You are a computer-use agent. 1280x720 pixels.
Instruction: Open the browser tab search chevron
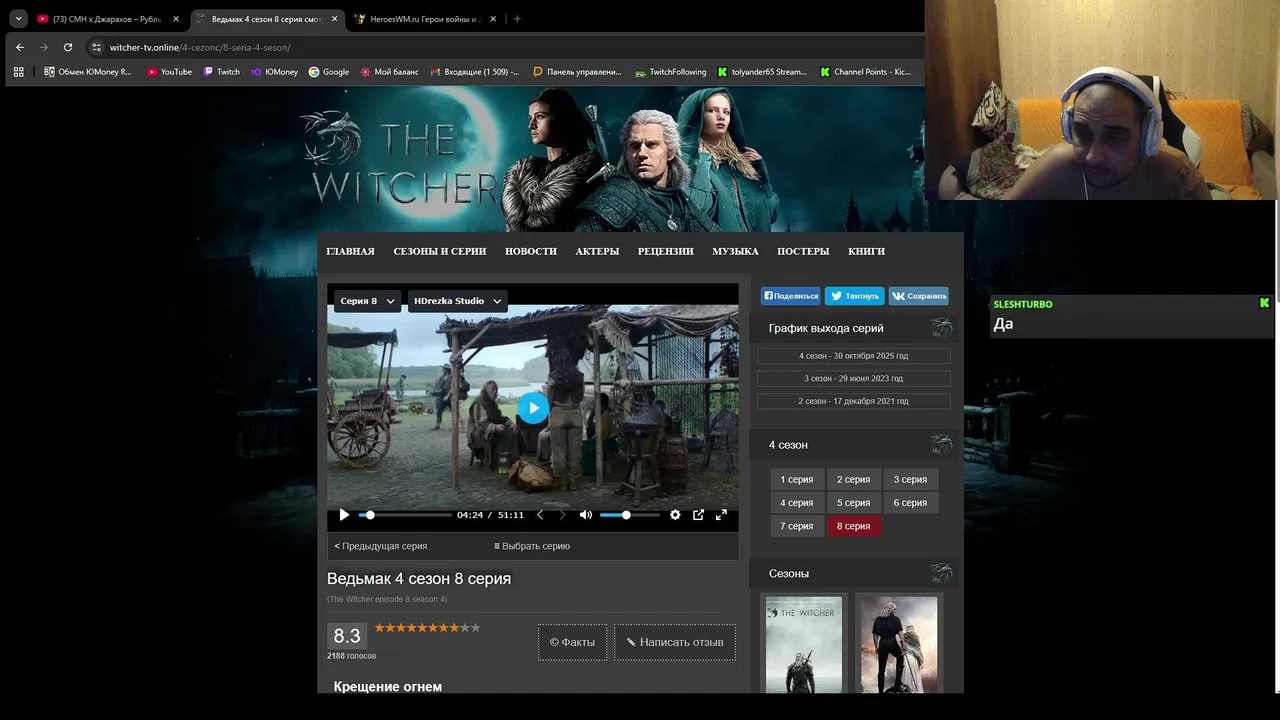18,19
